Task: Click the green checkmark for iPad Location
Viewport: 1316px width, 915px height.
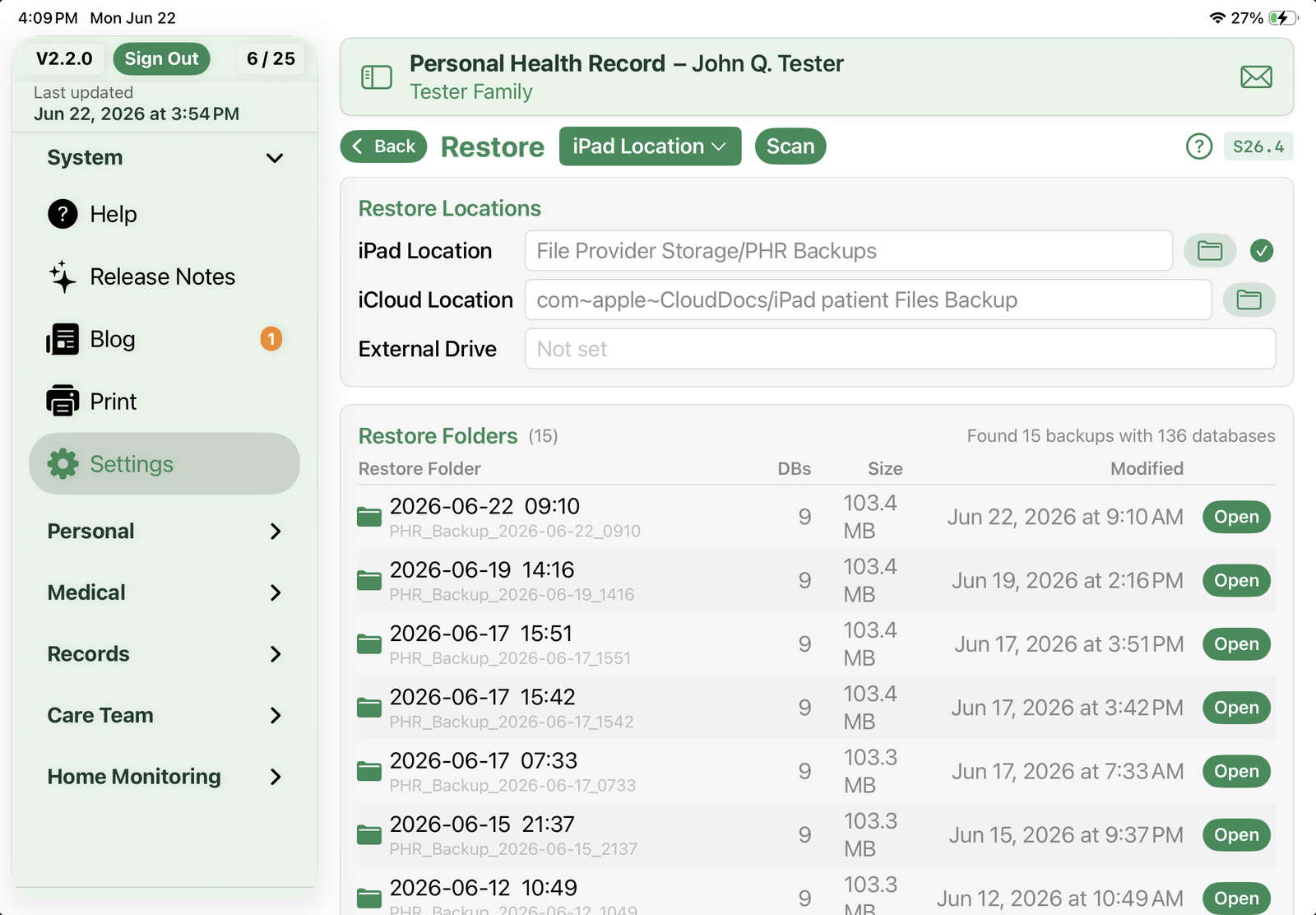Action: (1262, 251)
